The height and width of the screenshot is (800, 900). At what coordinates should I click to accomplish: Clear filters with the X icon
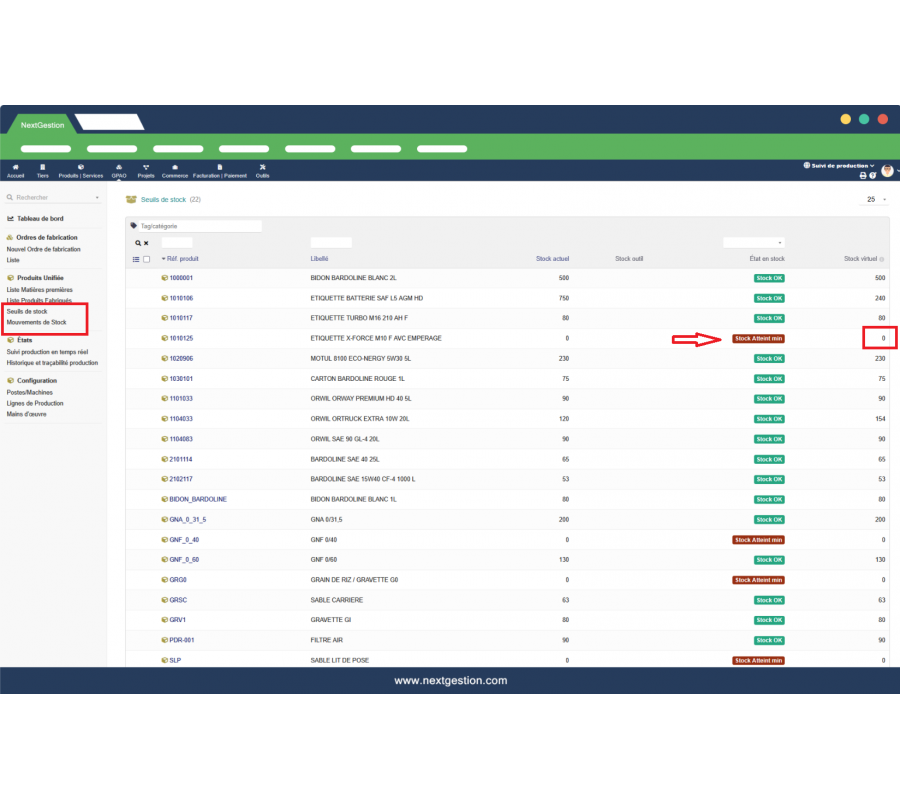click(x=146, y=243)
